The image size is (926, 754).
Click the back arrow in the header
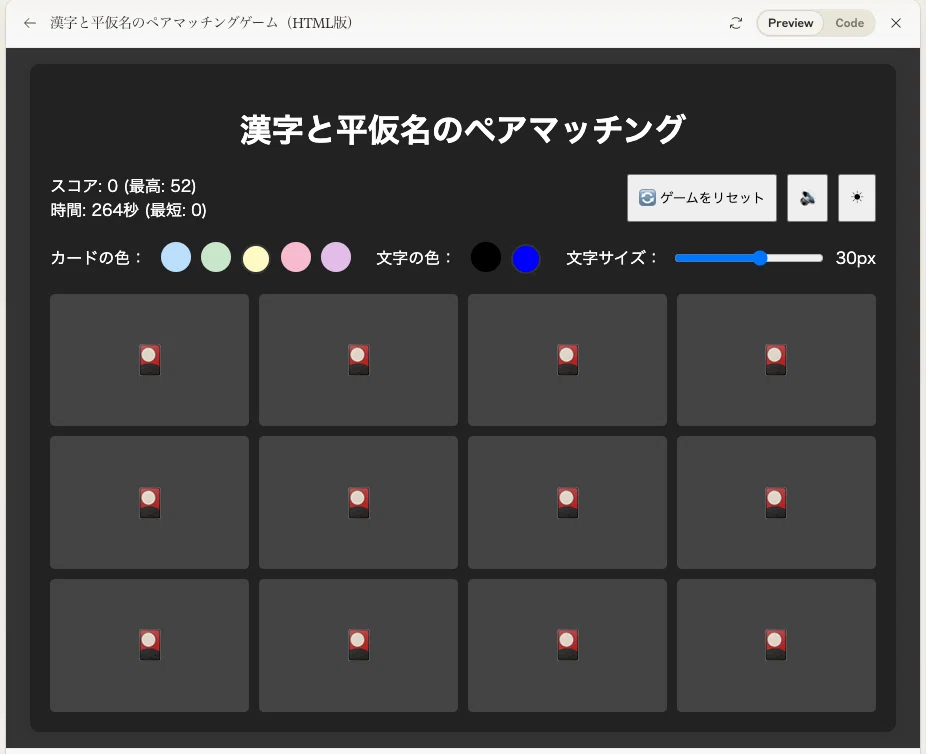click(30, 23)
